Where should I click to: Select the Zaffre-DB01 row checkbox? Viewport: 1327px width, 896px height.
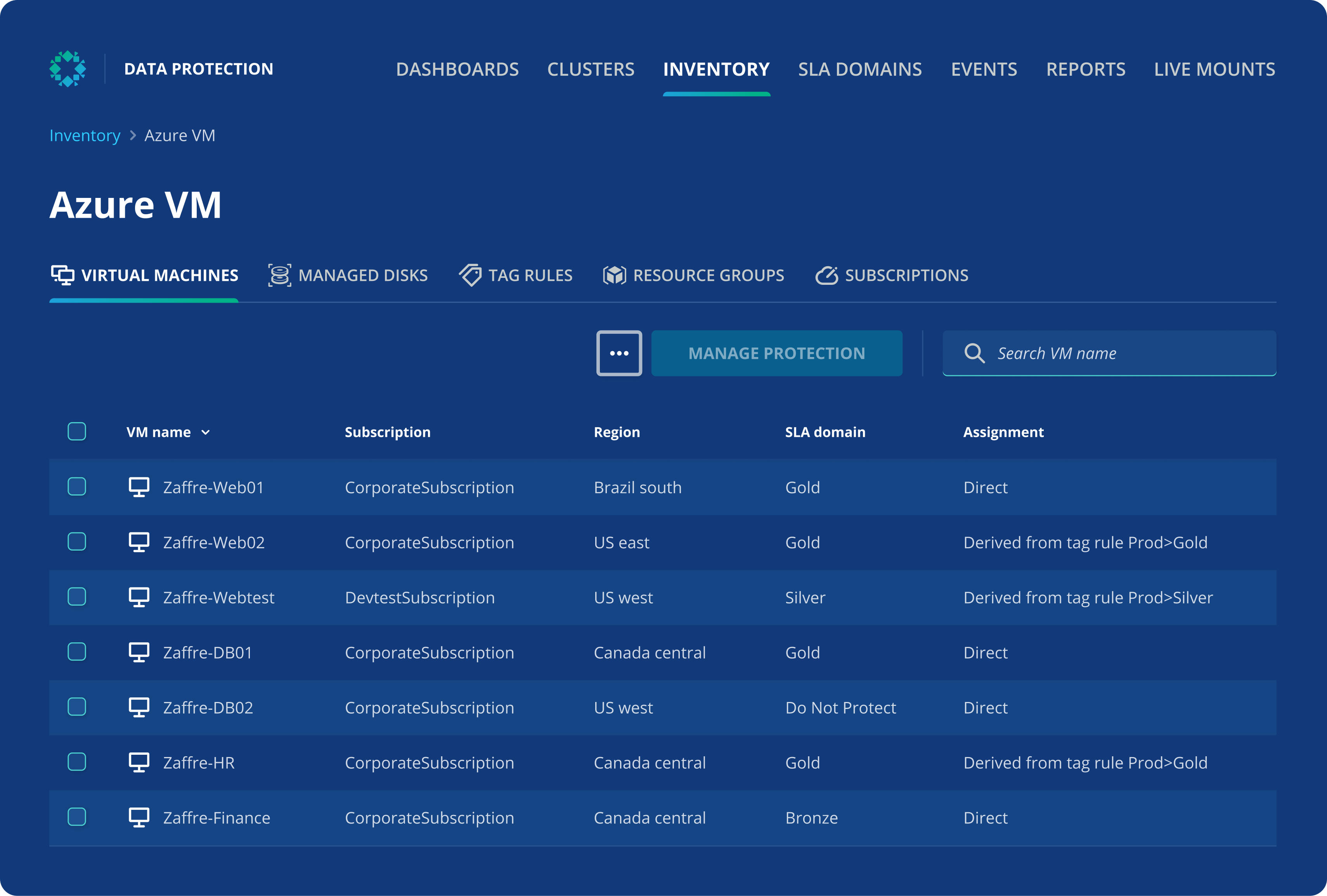pos(76,652)
